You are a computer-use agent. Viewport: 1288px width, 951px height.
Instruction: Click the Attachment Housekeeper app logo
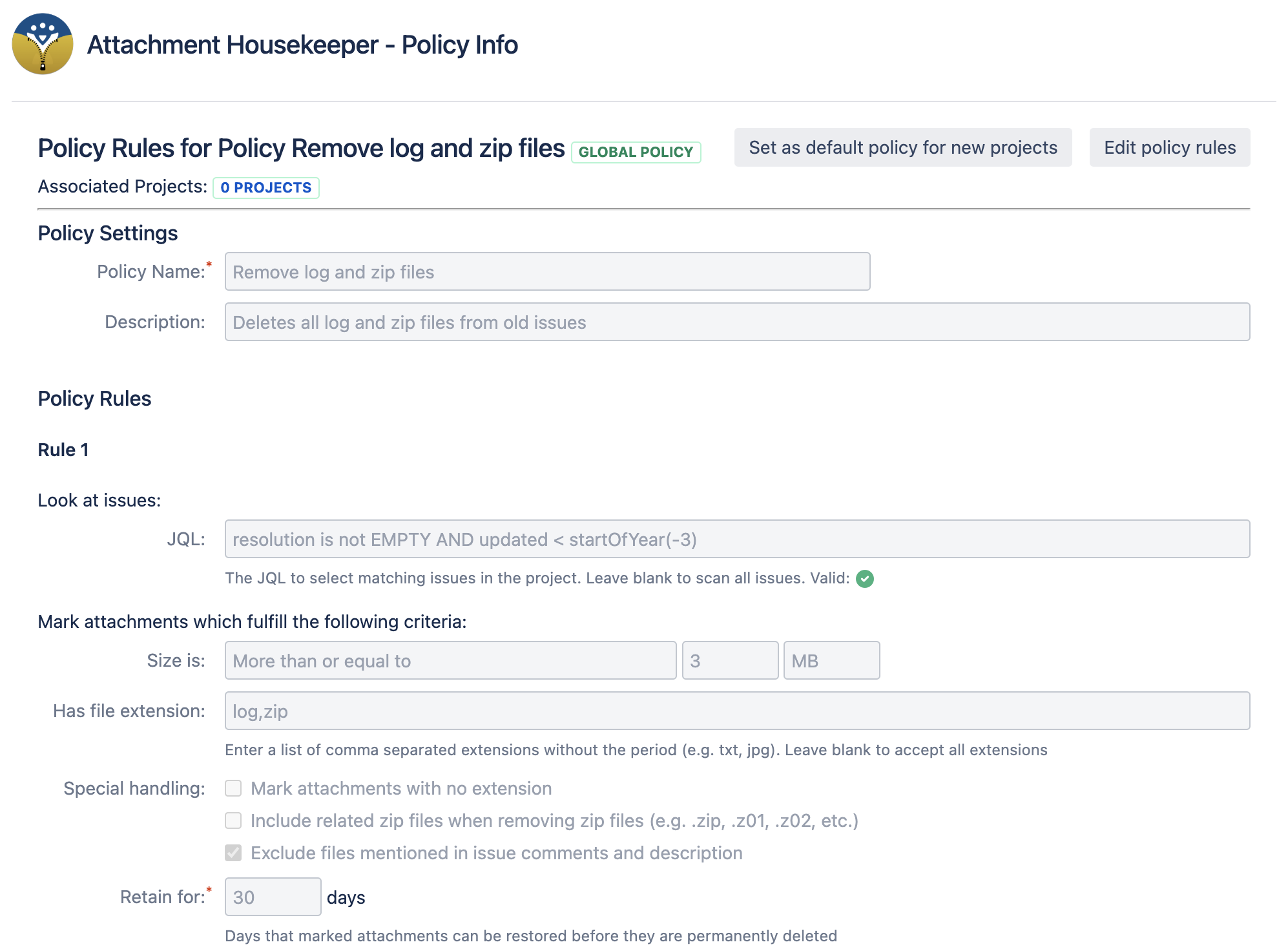click(43, 44)
